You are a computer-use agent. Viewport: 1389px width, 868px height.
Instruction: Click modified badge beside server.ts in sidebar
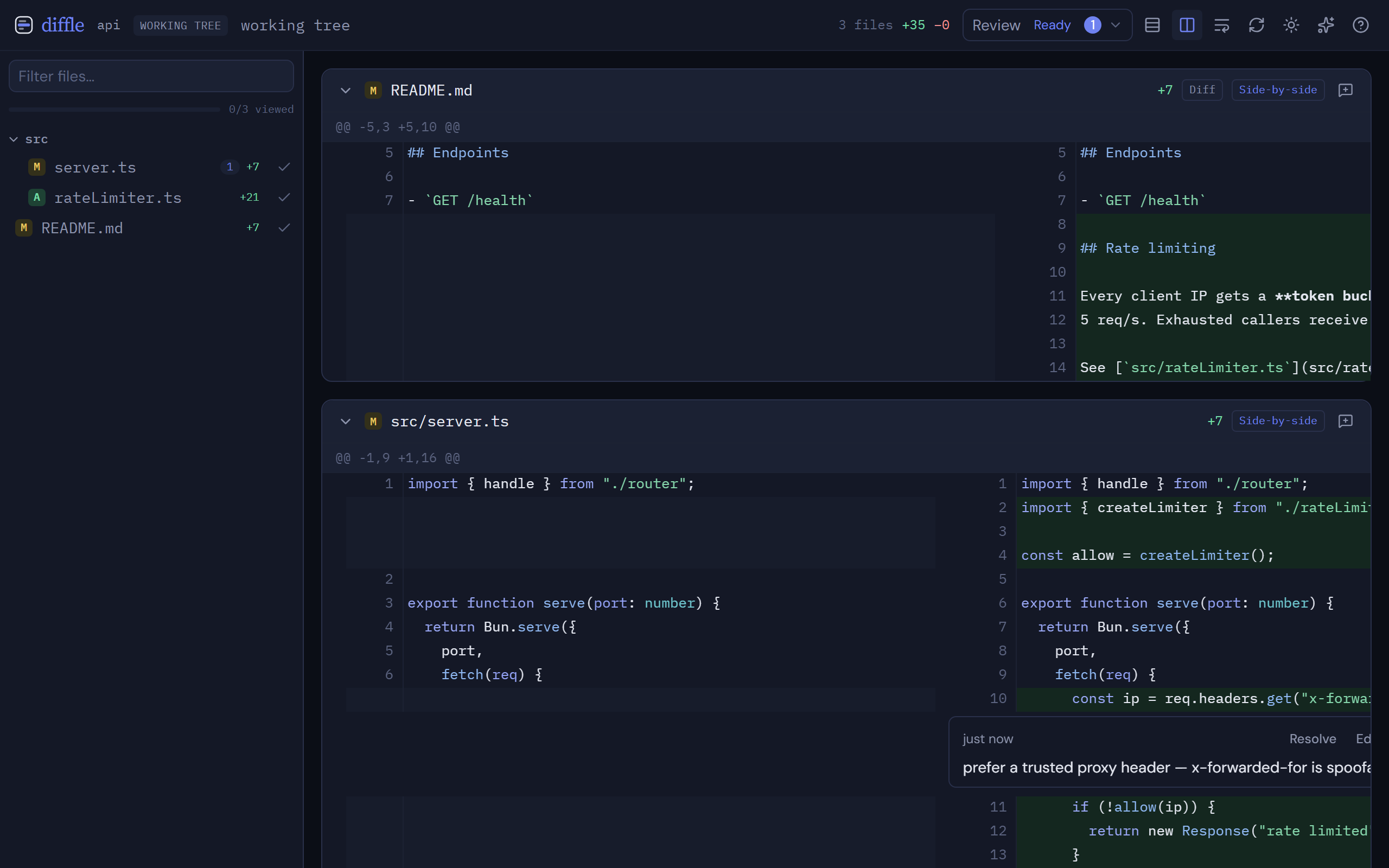tap(37, 167)
